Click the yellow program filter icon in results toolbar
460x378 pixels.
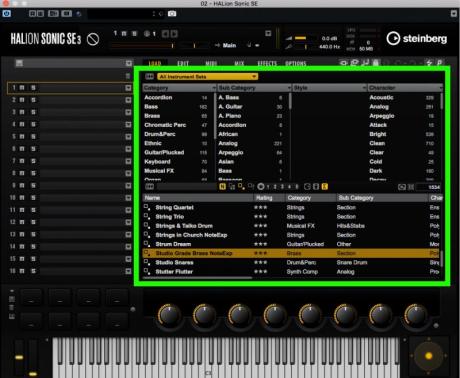click(241, 187)
